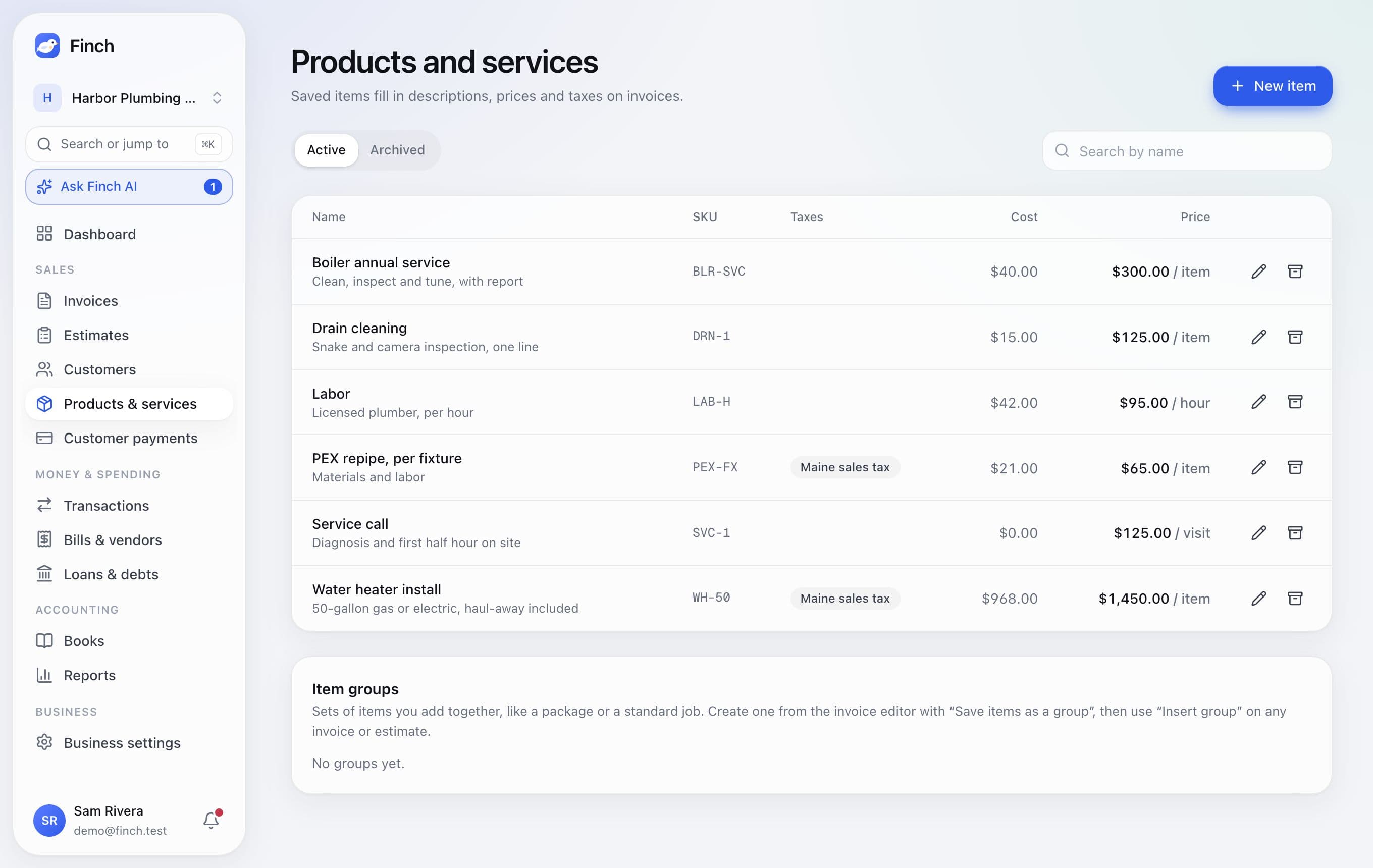Navigate to Customers
The image size is (1373, 868).
[x=129, y=369]
